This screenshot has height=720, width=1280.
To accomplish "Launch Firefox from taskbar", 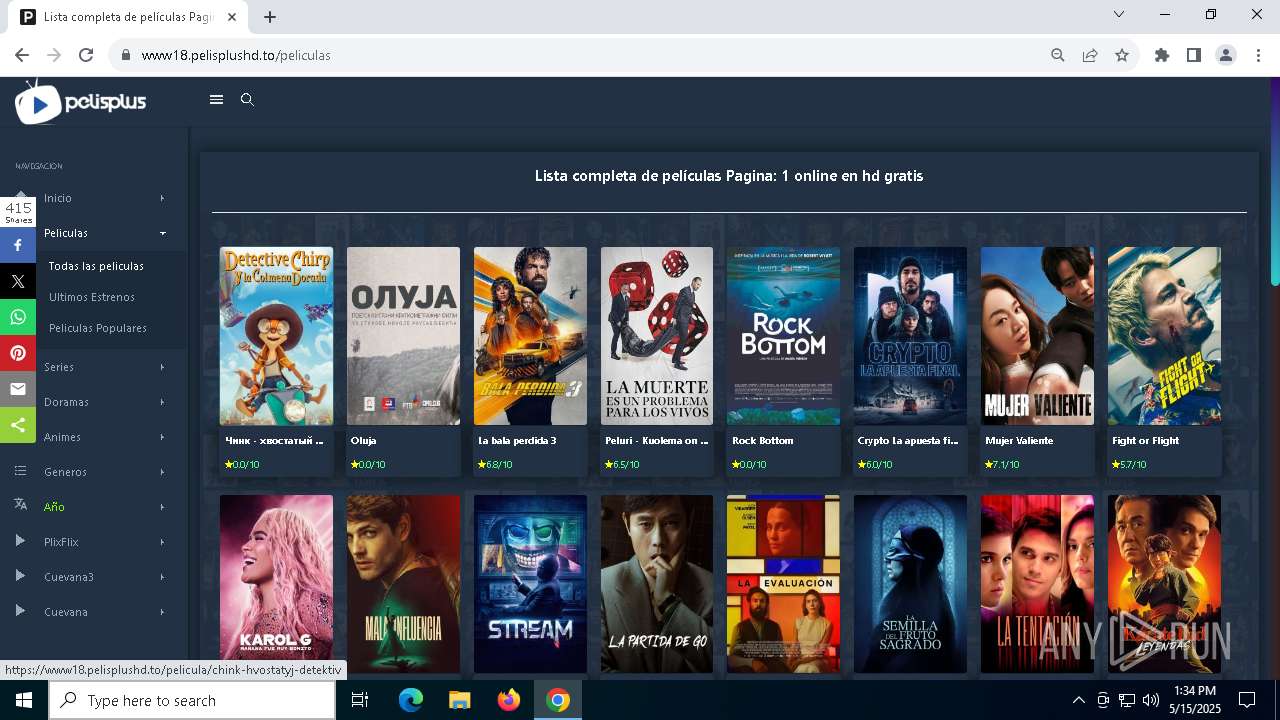I will pyautogui.click(x=508, y=700).
